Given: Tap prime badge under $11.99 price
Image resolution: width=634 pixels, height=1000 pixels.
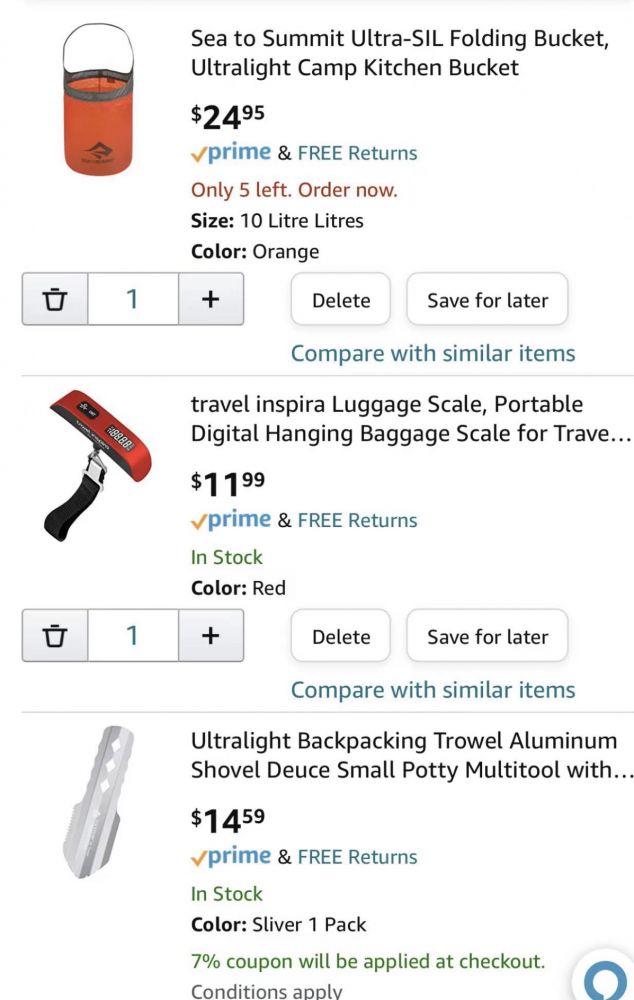Looking at the screenshot, I should point(231,520).
